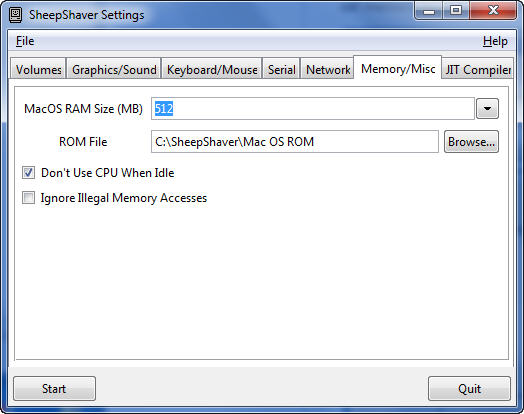Open the File menu
Screen dimensions: 524x414
(25, 41)
